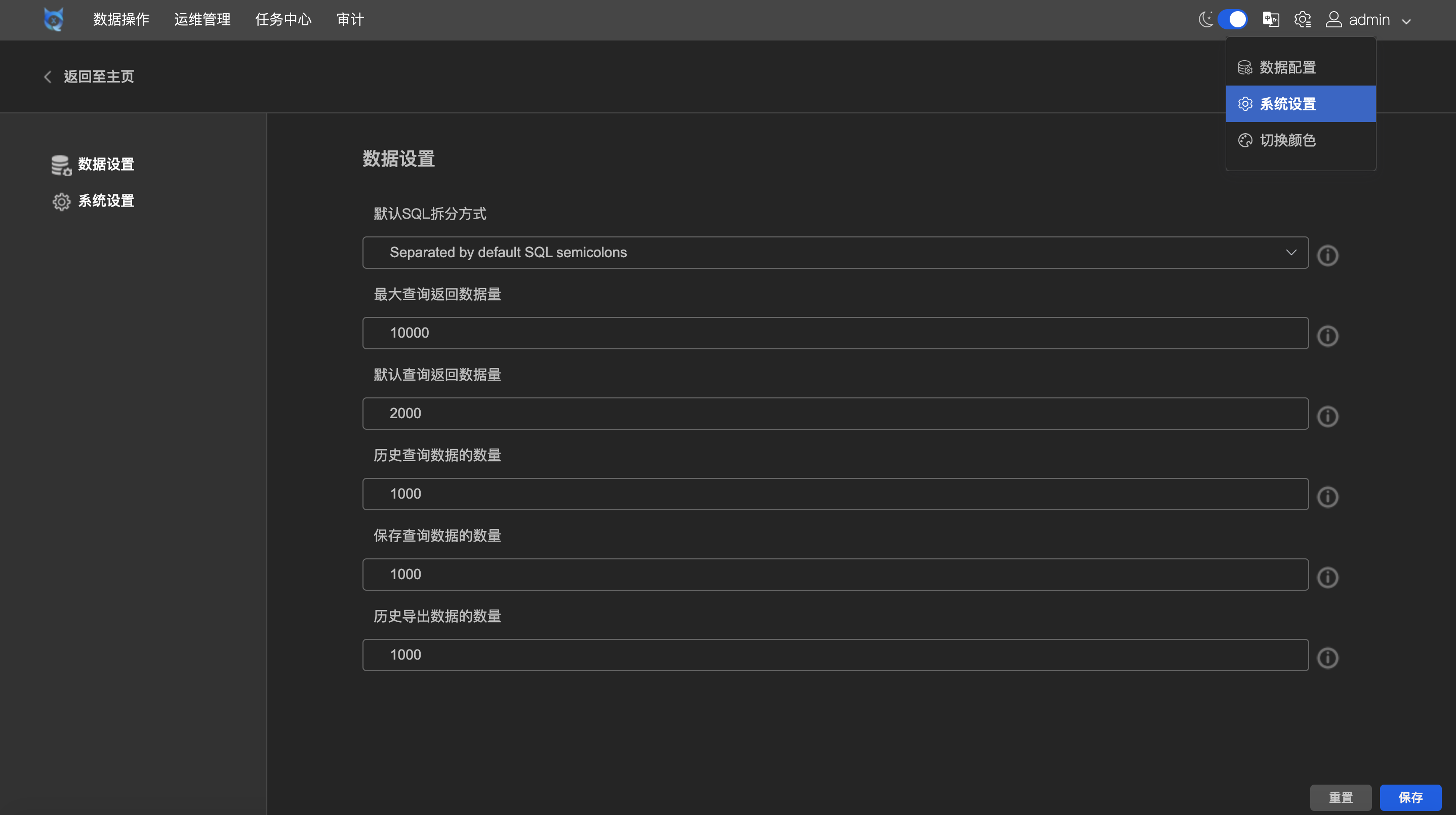Open the 任务中心 menu
This screenshot has width=1456, height=815.
coord(283,20)
